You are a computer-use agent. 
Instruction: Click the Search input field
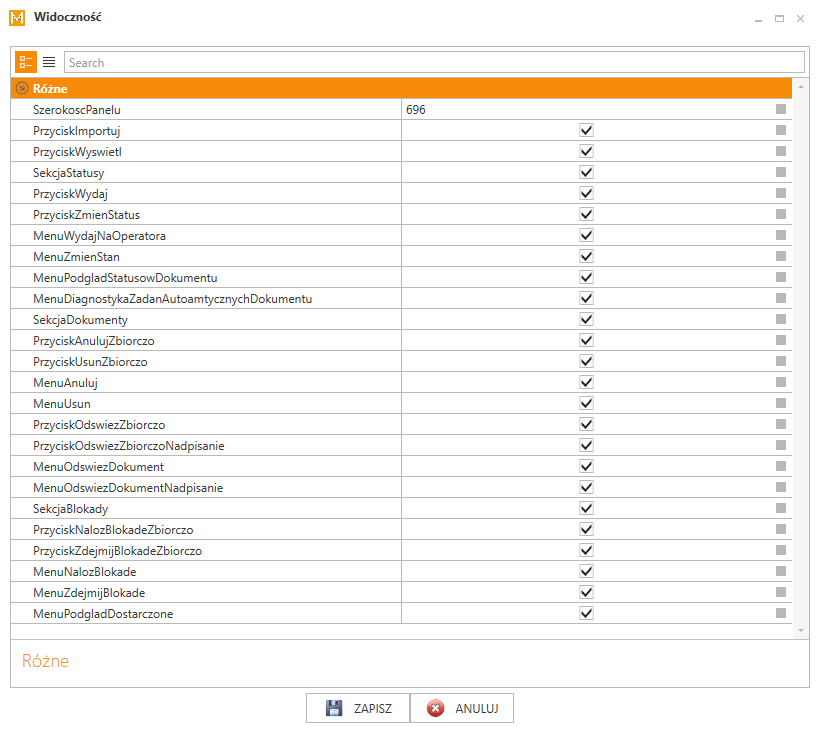coord(434,62)
